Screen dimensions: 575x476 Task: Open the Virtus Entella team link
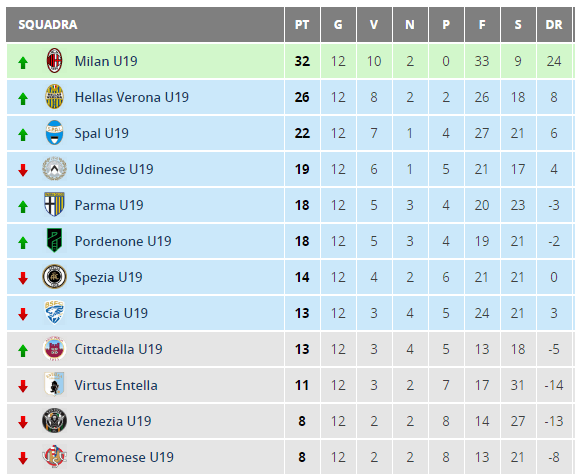(116, 385)
